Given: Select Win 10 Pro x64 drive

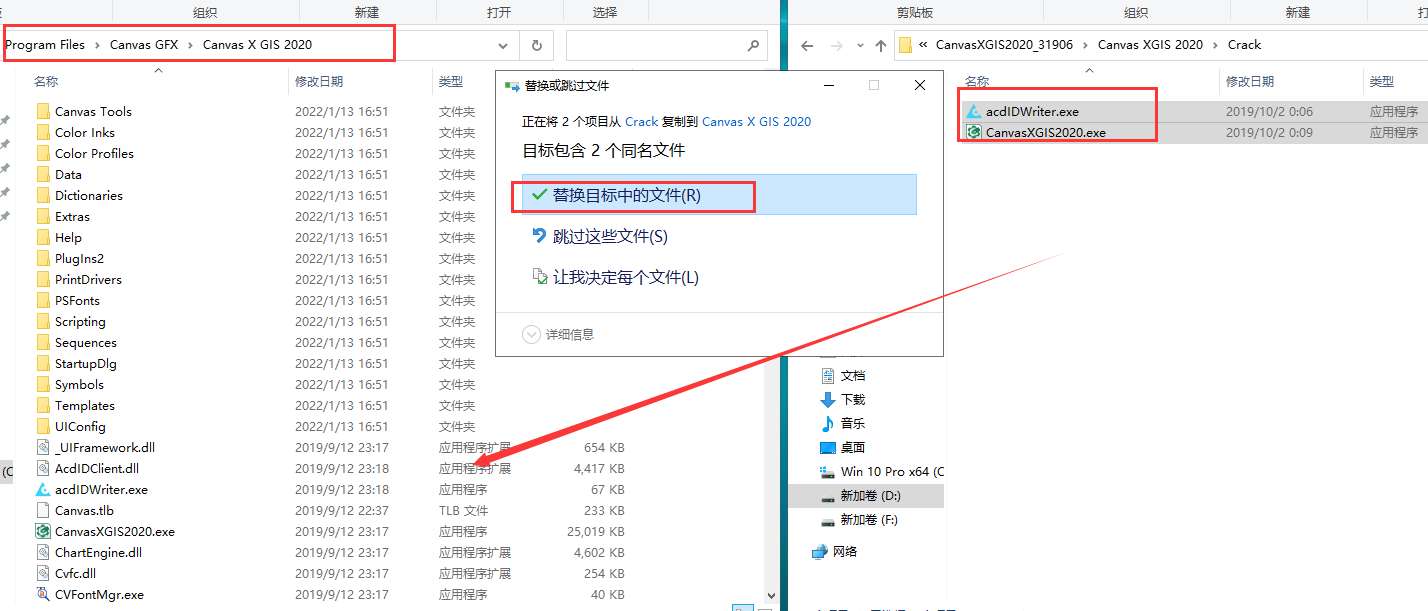Looking at the screenshot, I should point(881,471).
